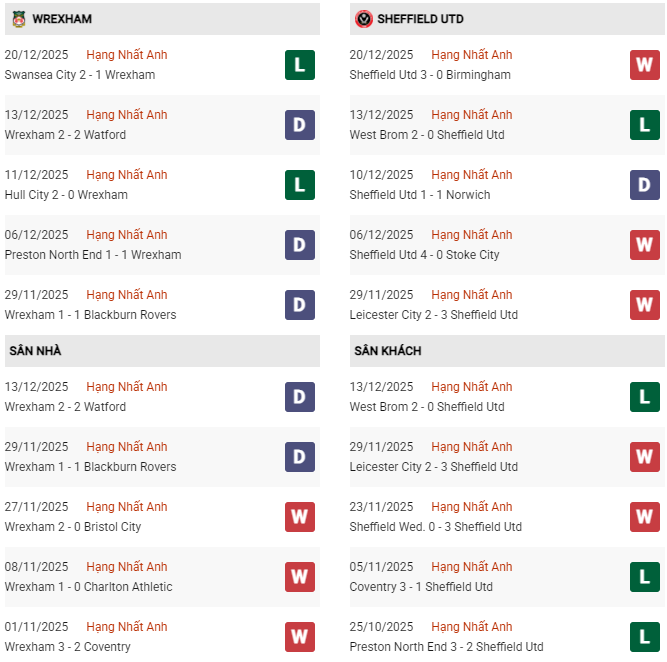Select the SÂN NHÀ section header

click(x=35, y=351)
